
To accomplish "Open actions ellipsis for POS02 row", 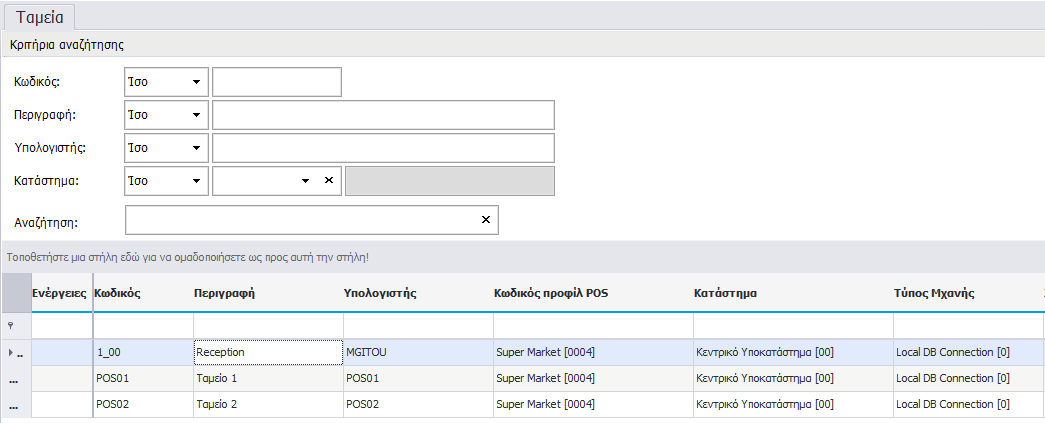I will (14, 405).
